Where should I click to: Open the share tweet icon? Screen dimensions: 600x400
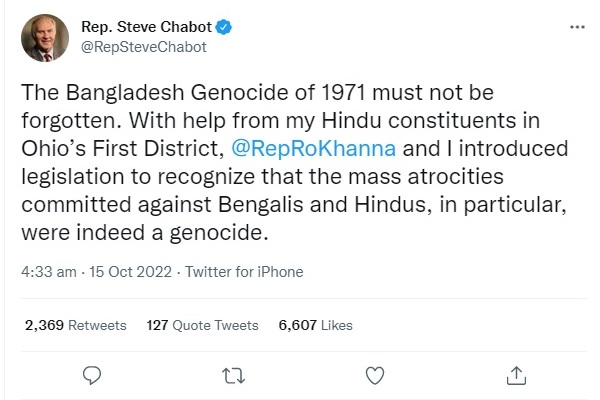tap(516, 375)
